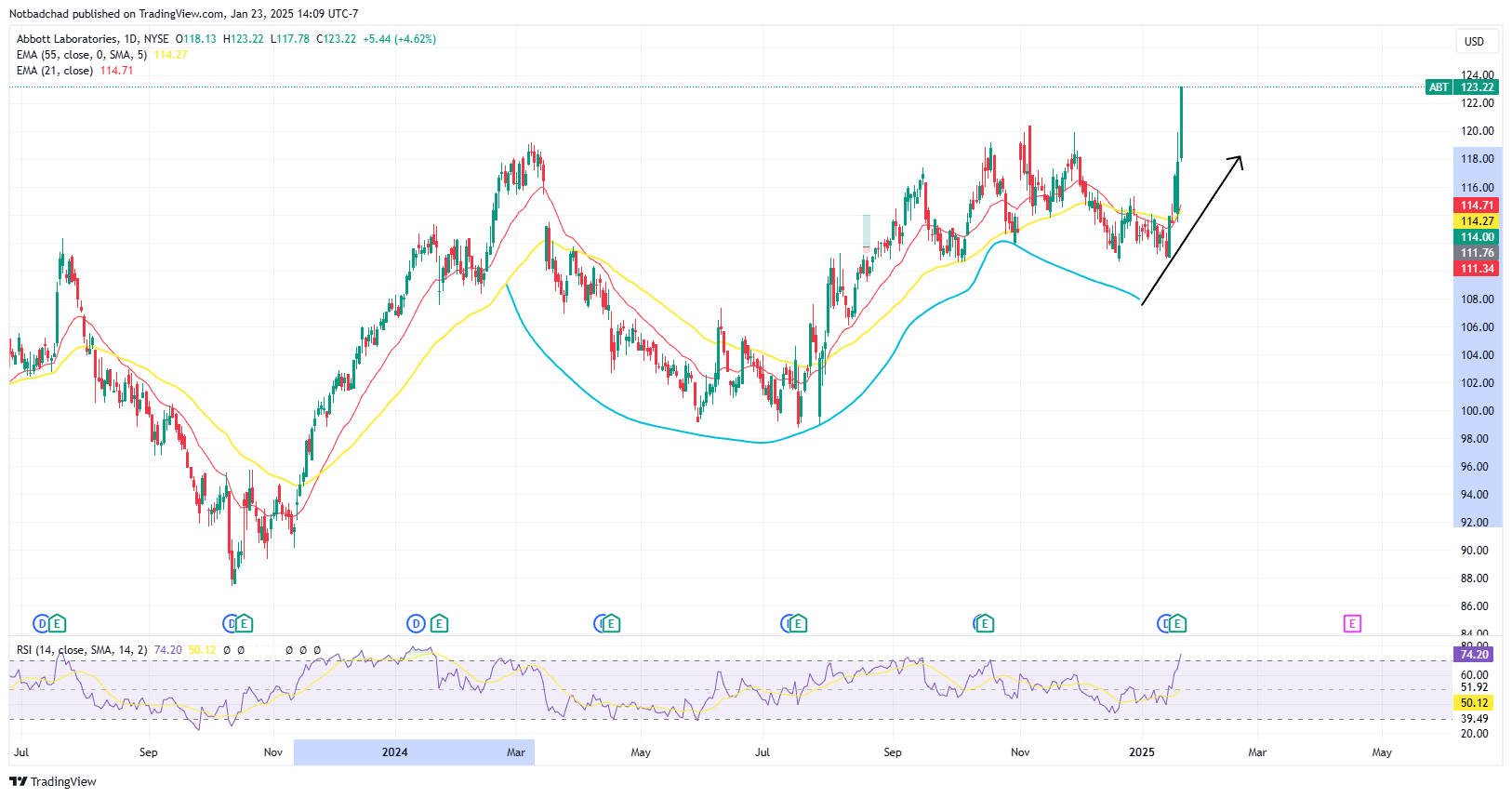Click the yellow 50.12 RSI axis label

1474,703
